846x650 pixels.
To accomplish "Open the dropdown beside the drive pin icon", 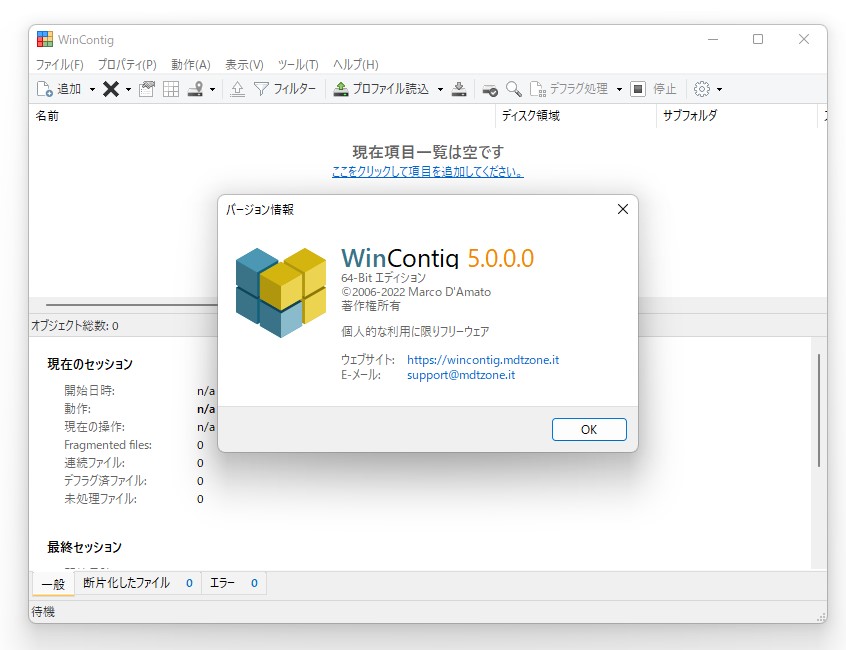I will [213, 90].
